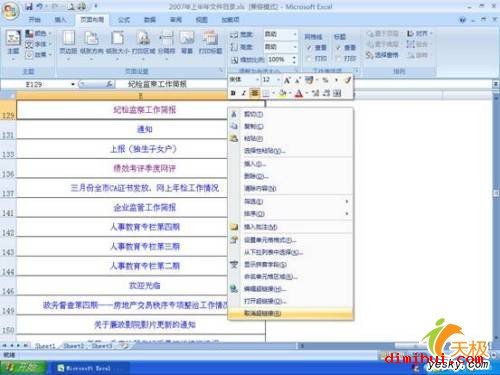Choose Paste (粘贴) in context menu
The image size is (500, 375).
click(x=290, y=138)
